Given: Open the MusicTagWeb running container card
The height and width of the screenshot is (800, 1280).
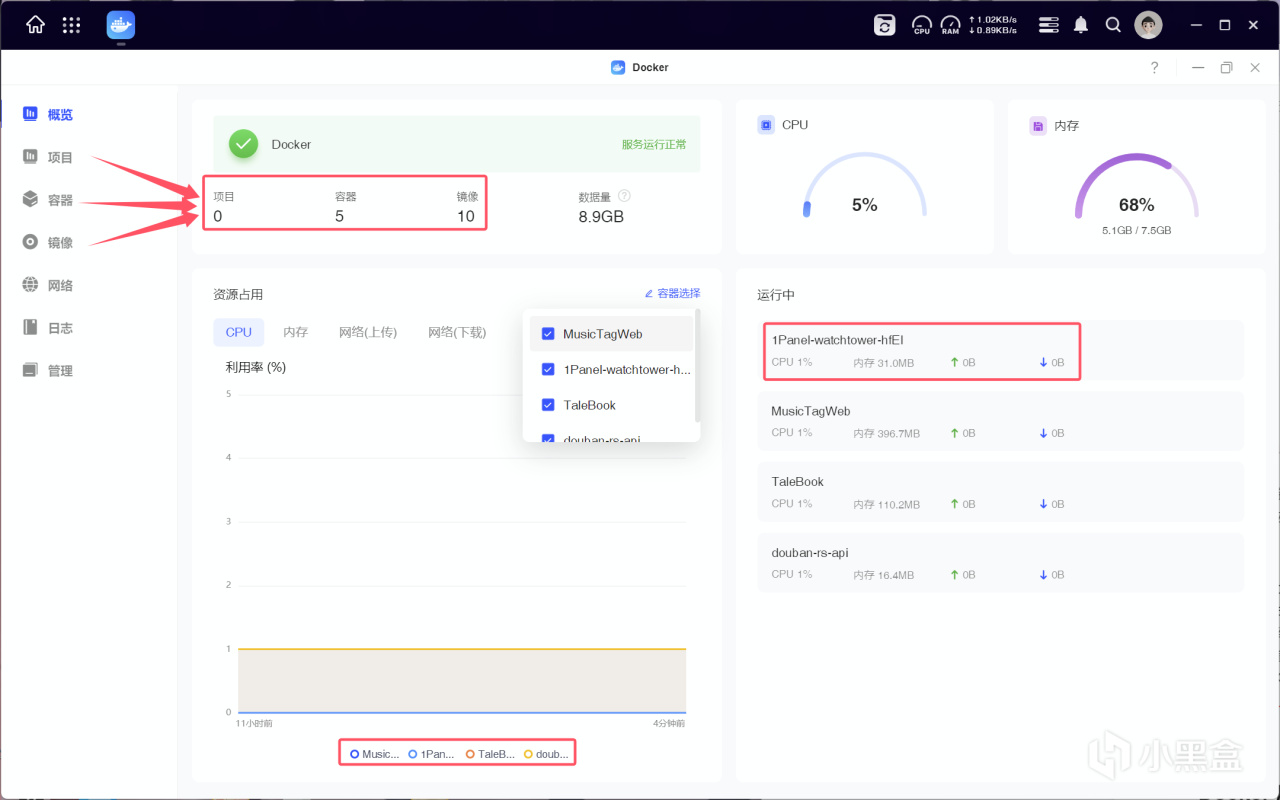Looking at the screenshot, I should point(1000,421).
